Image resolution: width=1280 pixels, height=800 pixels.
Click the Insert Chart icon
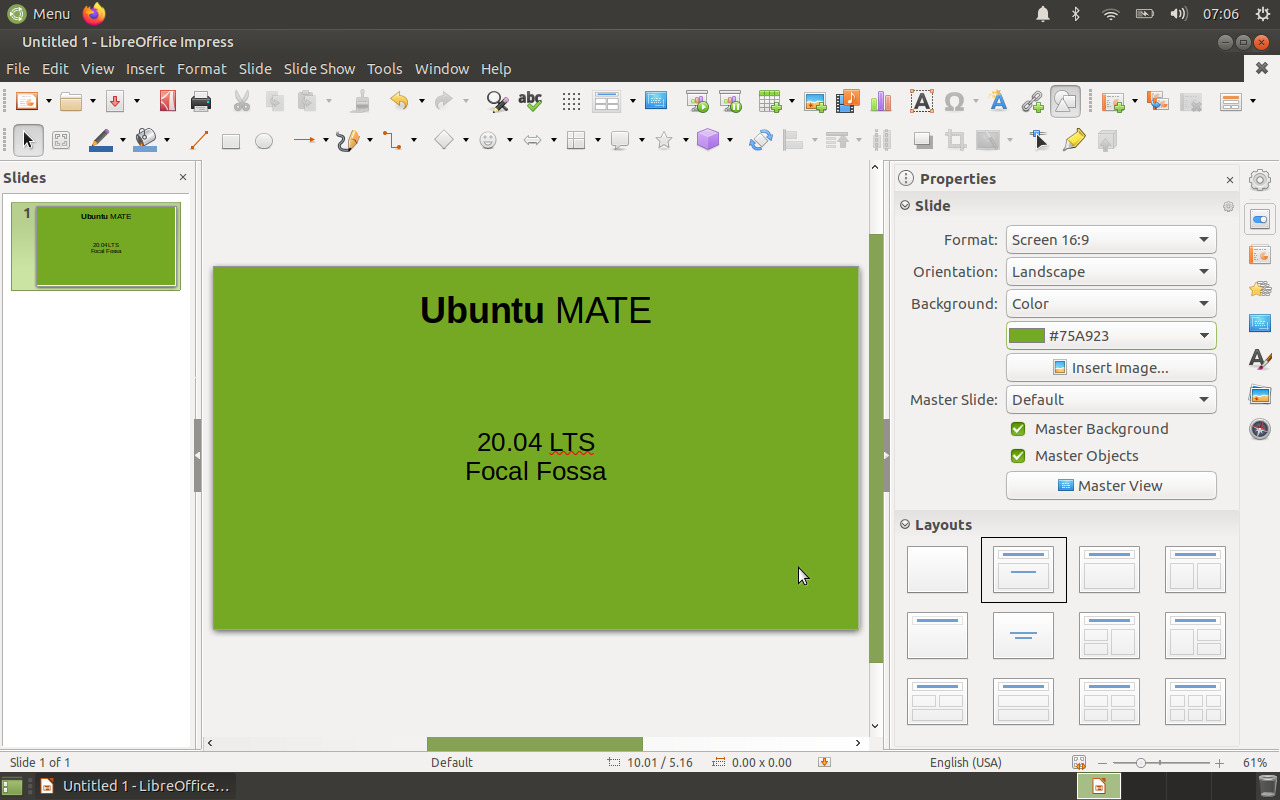(x=881, y=101)
